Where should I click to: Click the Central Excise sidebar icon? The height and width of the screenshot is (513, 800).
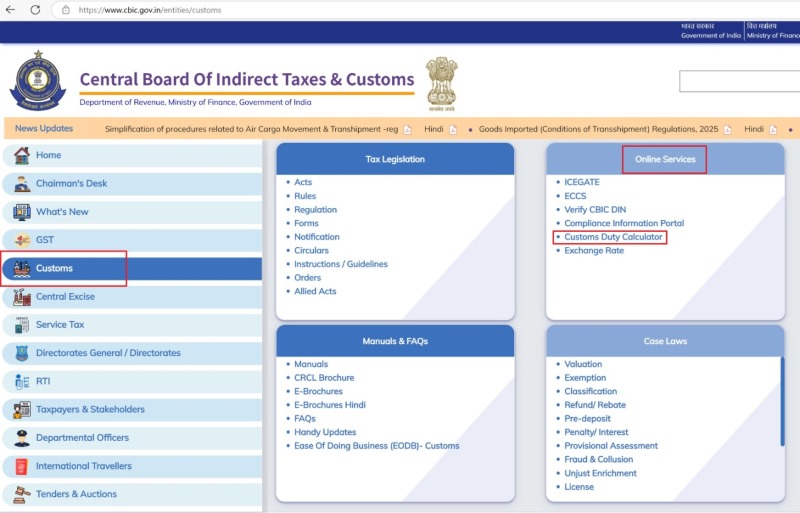point(21,297)
